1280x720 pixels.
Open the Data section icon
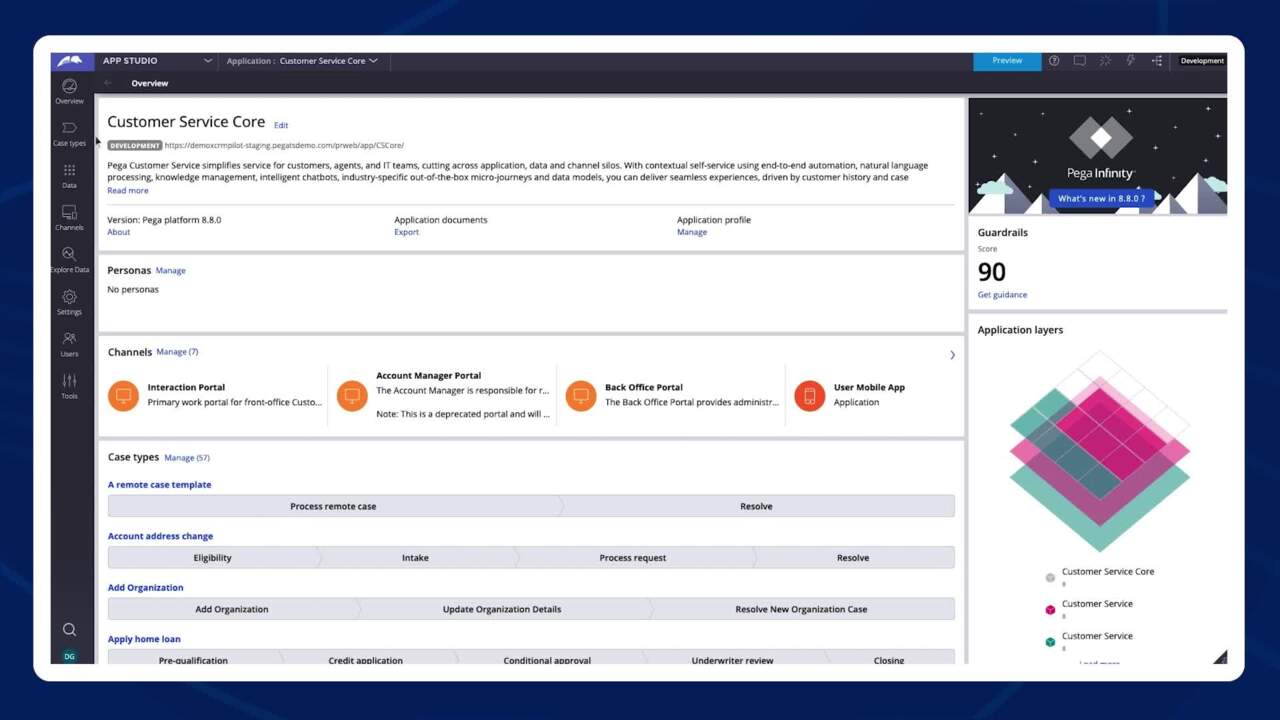click(69, 175)
